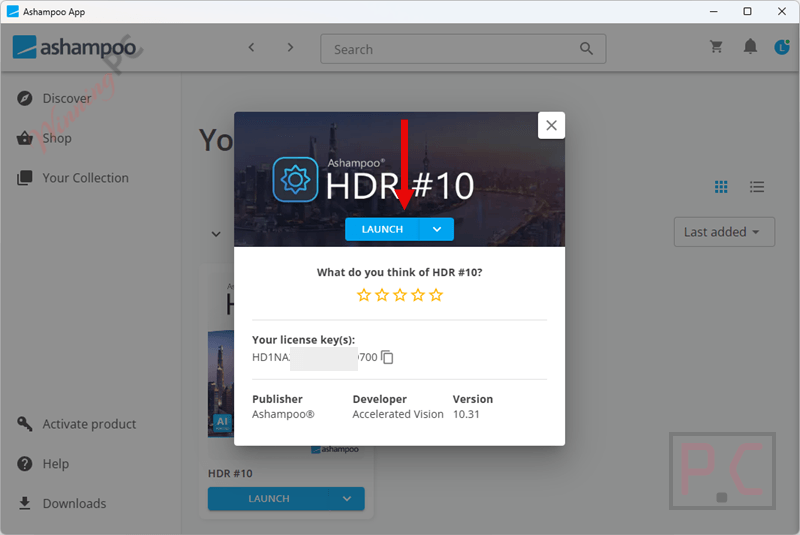Click the Shop basket icon

pyautogui.click(x=24, y=138)
